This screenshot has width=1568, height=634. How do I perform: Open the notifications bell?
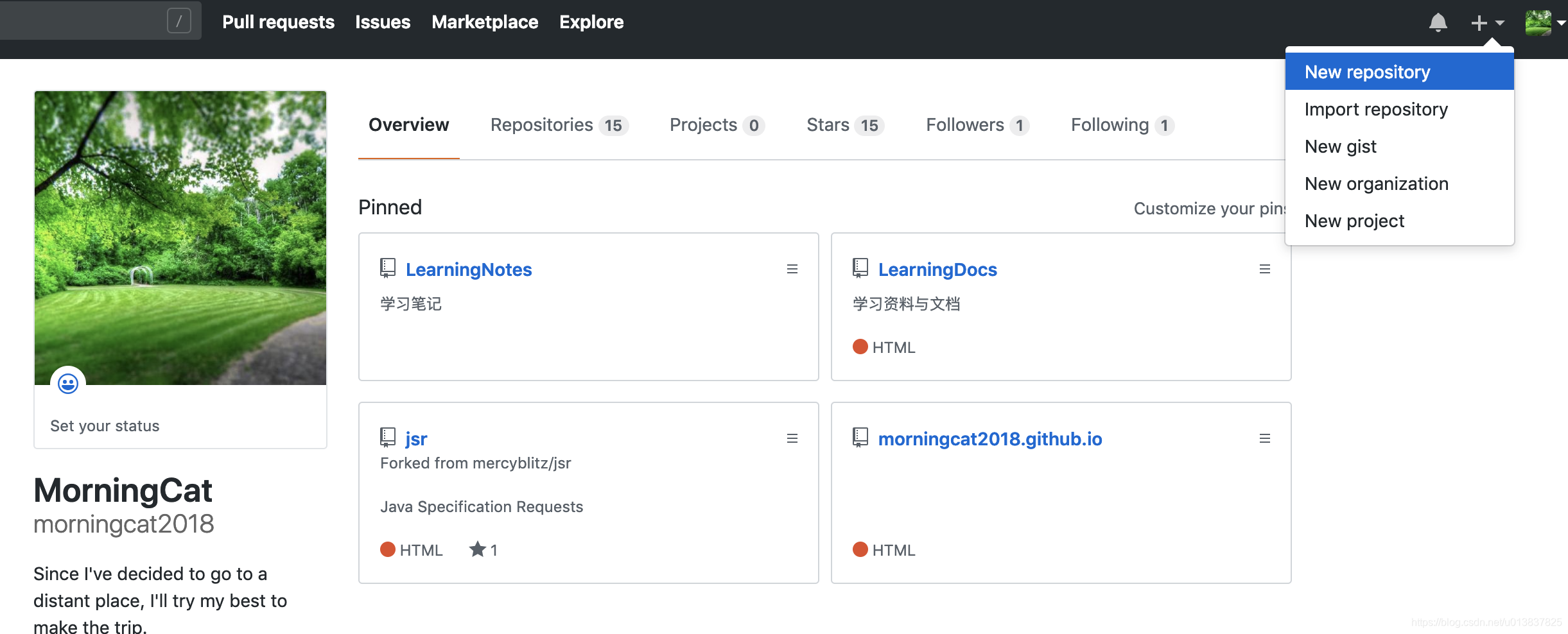pyautogui.click(x=1438, y=23)
